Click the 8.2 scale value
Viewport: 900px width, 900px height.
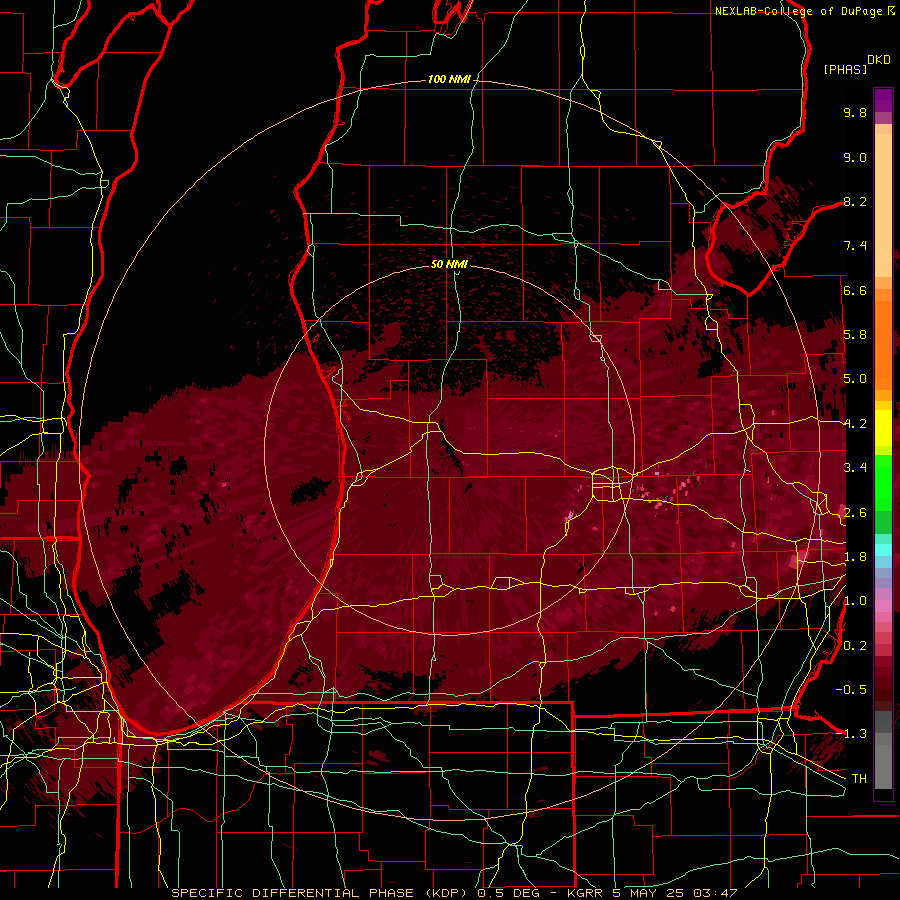[855, 201]
